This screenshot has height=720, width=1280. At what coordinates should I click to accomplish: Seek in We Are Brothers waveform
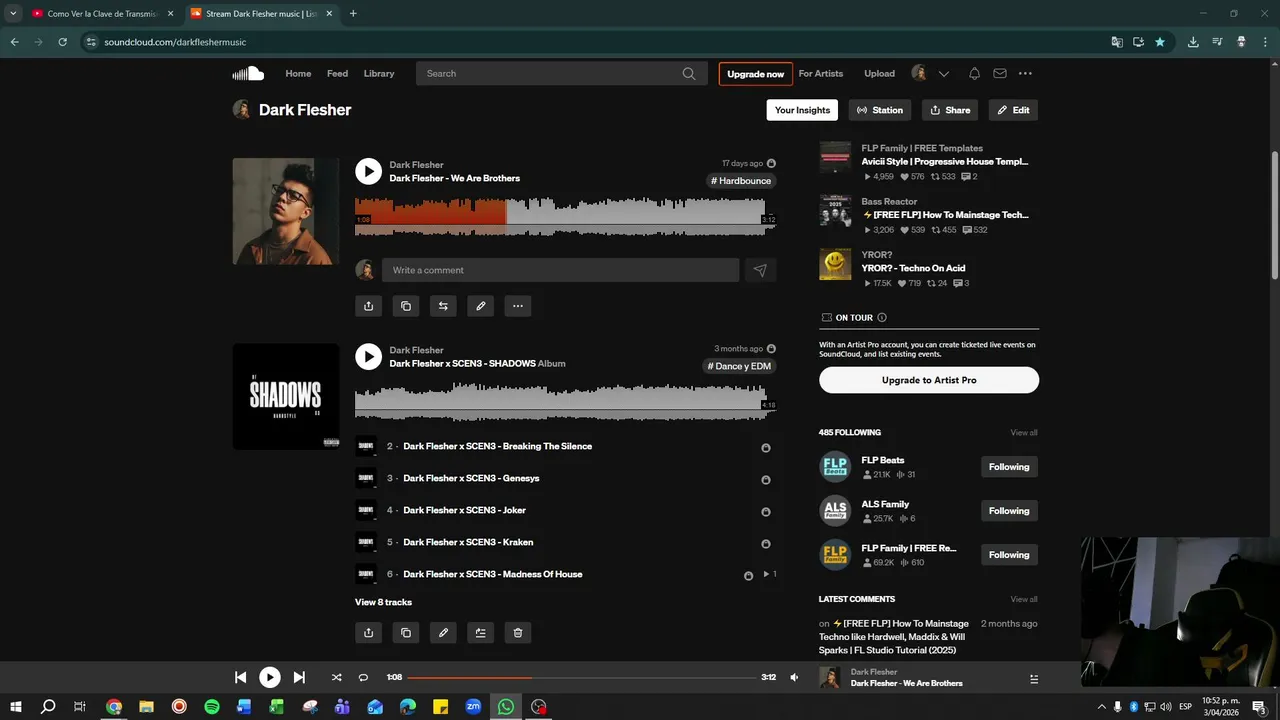pos(565,216)
